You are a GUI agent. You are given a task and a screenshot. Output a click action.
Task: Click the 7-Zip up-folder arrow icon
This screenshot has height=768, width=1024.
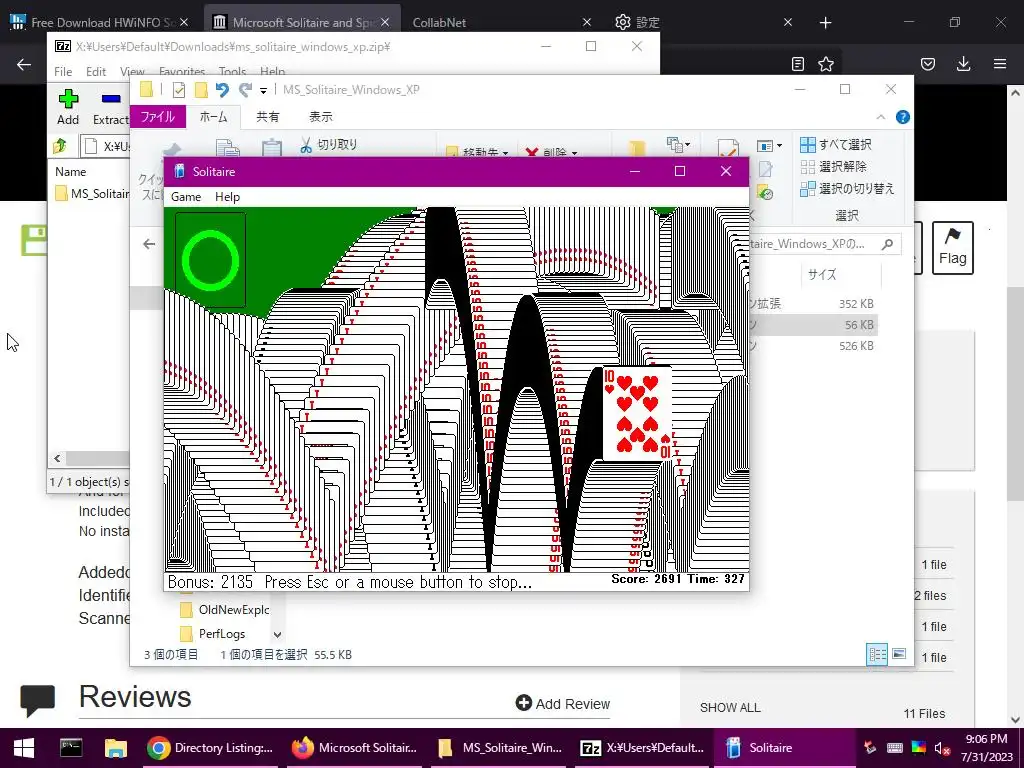[x=60, y=146]
